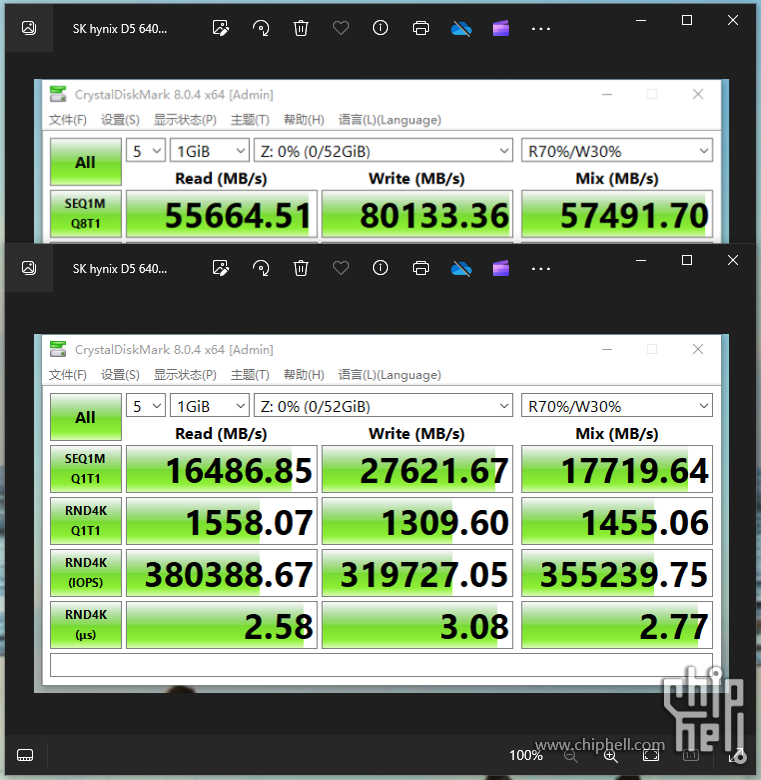Open the test count 5 dropdown in upper CrystalDiskMark

tap(146, 151)
